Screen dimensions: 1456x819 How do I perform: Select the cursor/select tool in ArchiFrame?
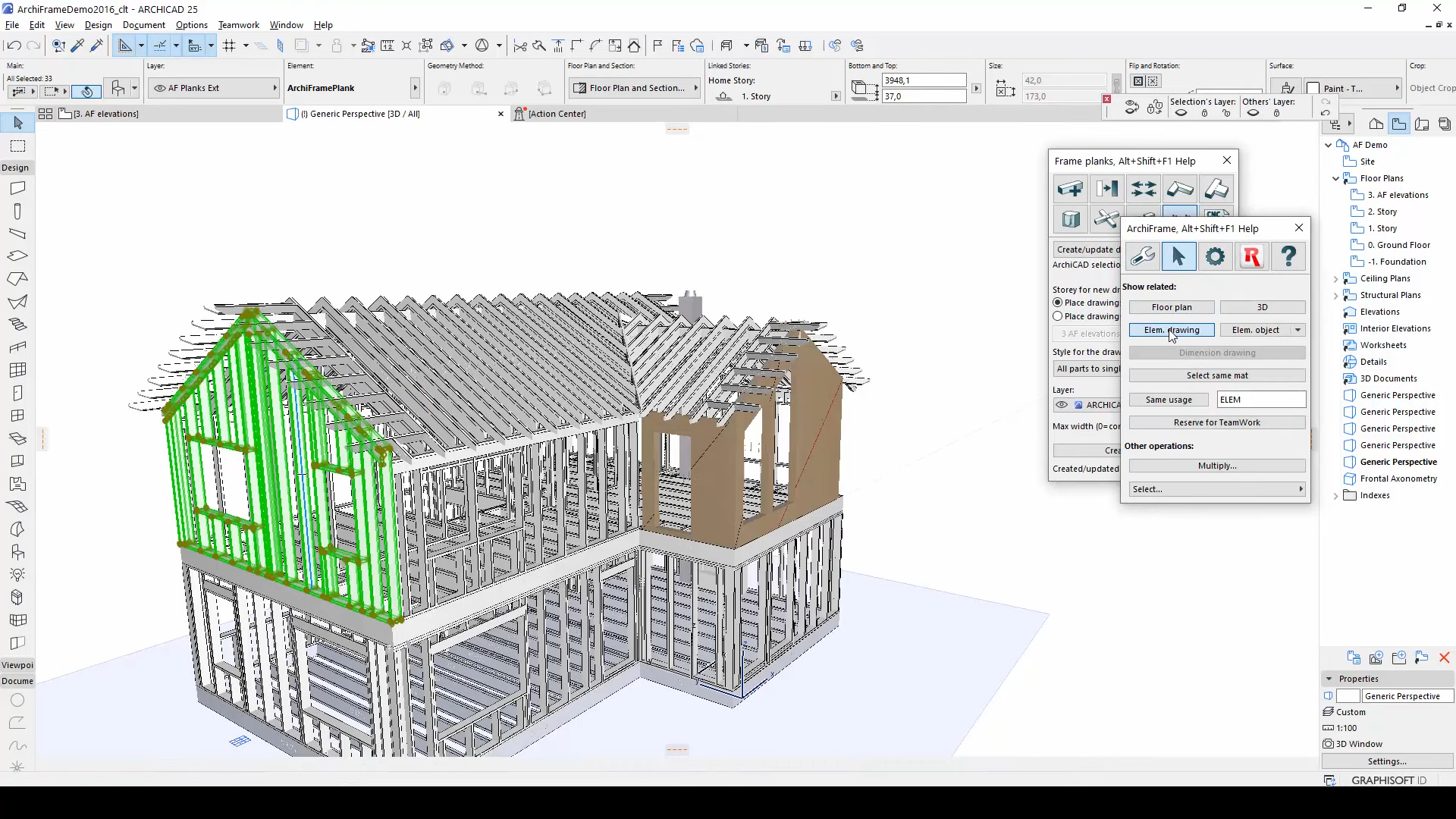[1179, 258]
